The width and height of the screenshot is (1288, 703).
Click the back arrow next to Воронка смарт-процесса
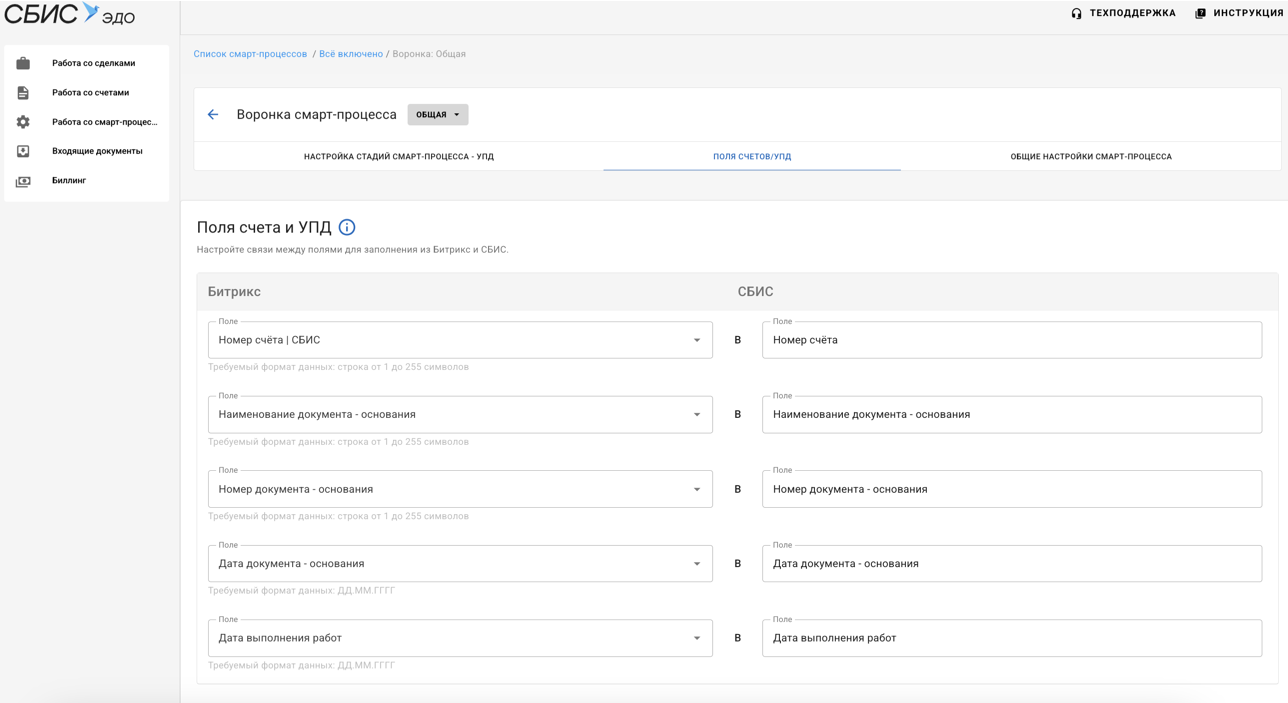coord(213,115)
